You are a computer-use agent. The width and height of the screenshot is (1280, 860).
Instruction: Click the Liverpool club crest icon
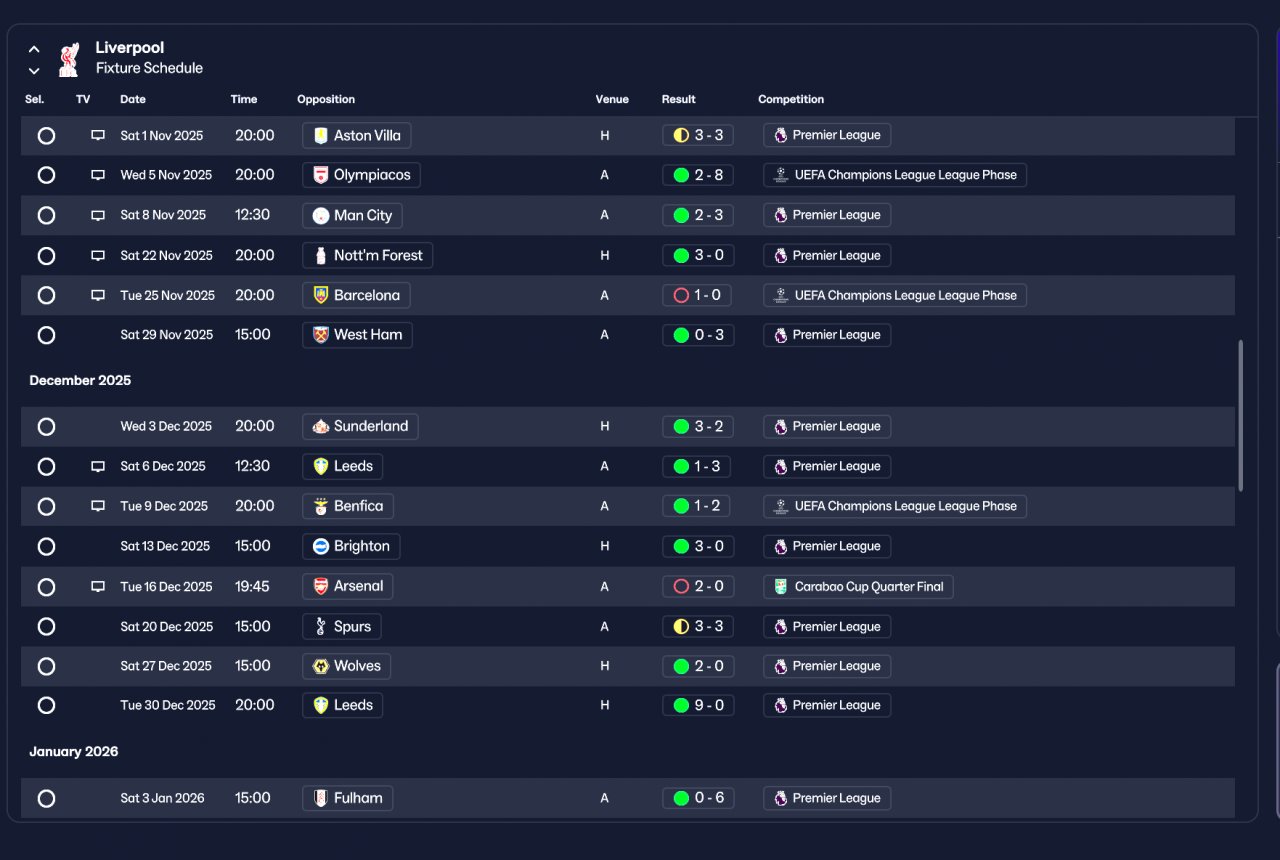tap(68, 59)
